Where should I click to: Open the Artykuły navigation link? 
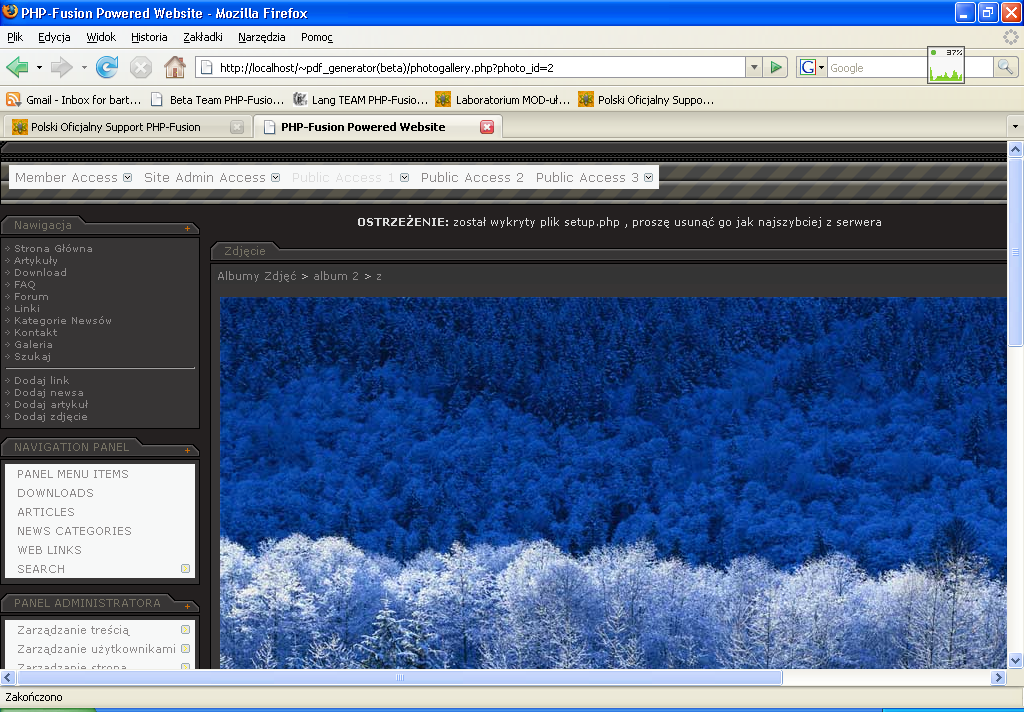(x=36, y=261)
